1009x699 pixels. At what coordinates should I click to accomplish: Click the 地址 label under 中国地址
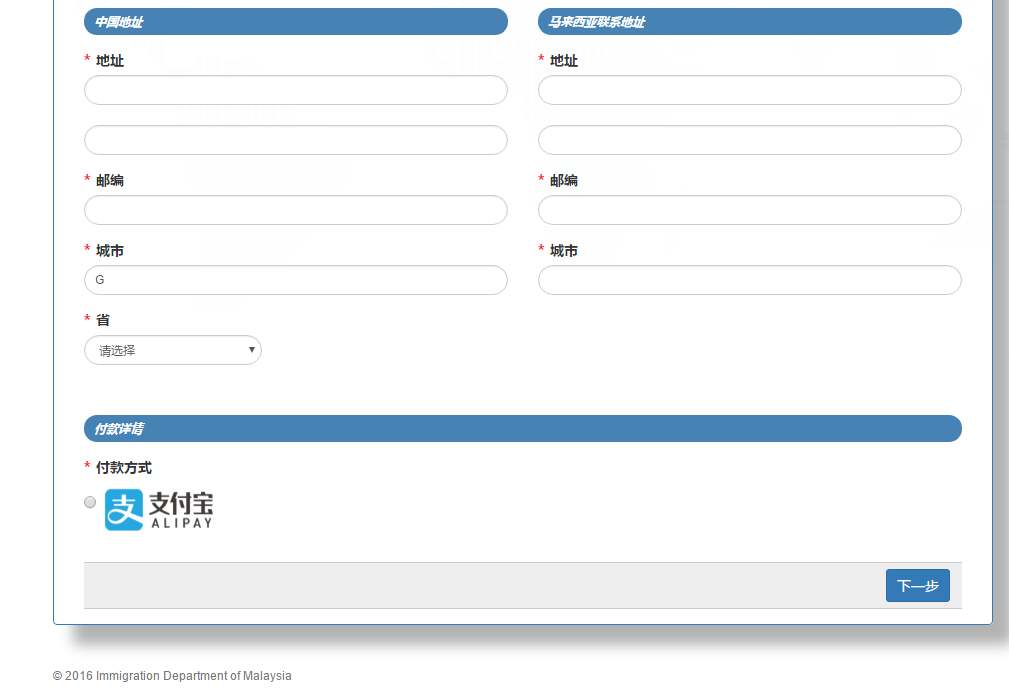pyautogui.click(x=110, y=61)
